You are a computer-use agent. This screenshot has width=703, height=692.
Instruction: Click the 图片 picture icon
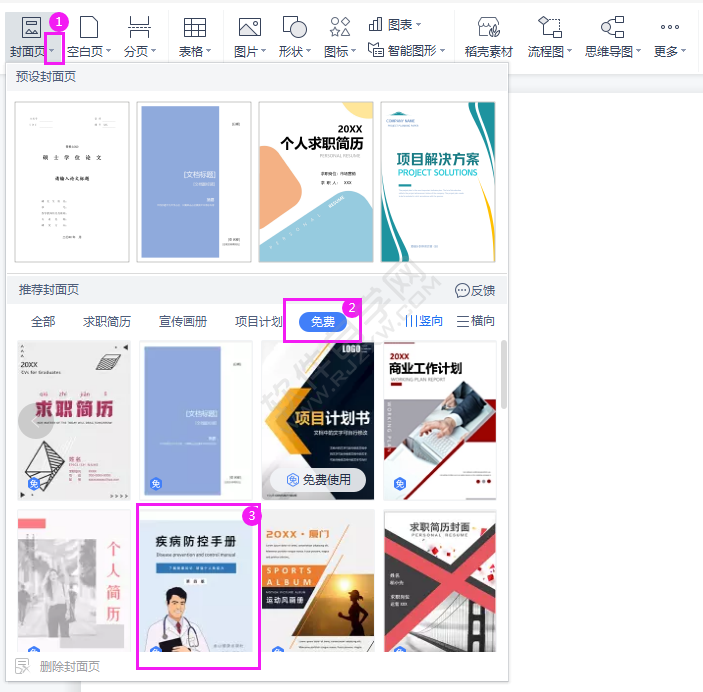coord(250,27)
